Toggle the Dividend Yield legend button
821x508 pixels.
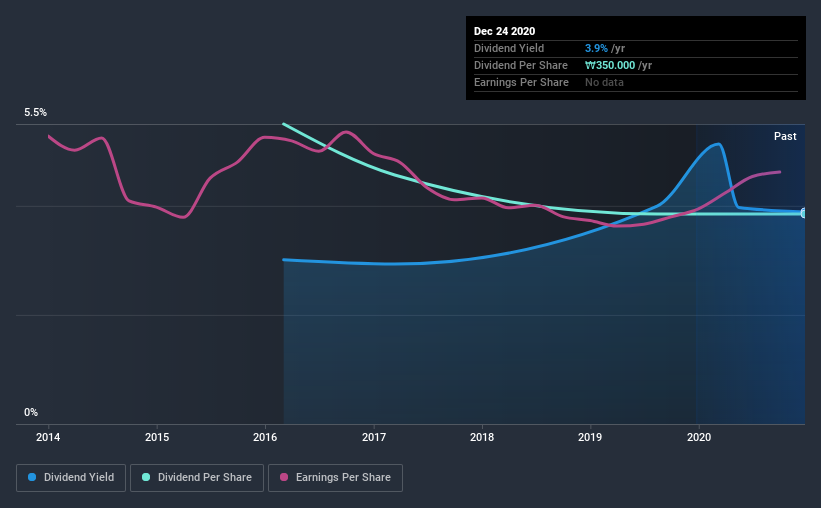(71, 478)
